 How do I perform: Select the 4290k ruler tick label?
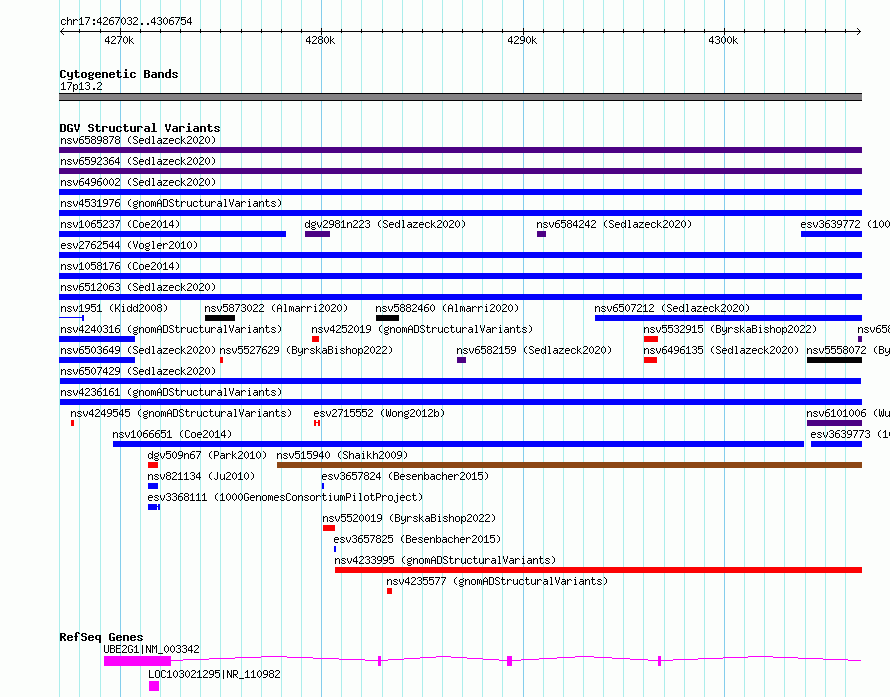522,40
